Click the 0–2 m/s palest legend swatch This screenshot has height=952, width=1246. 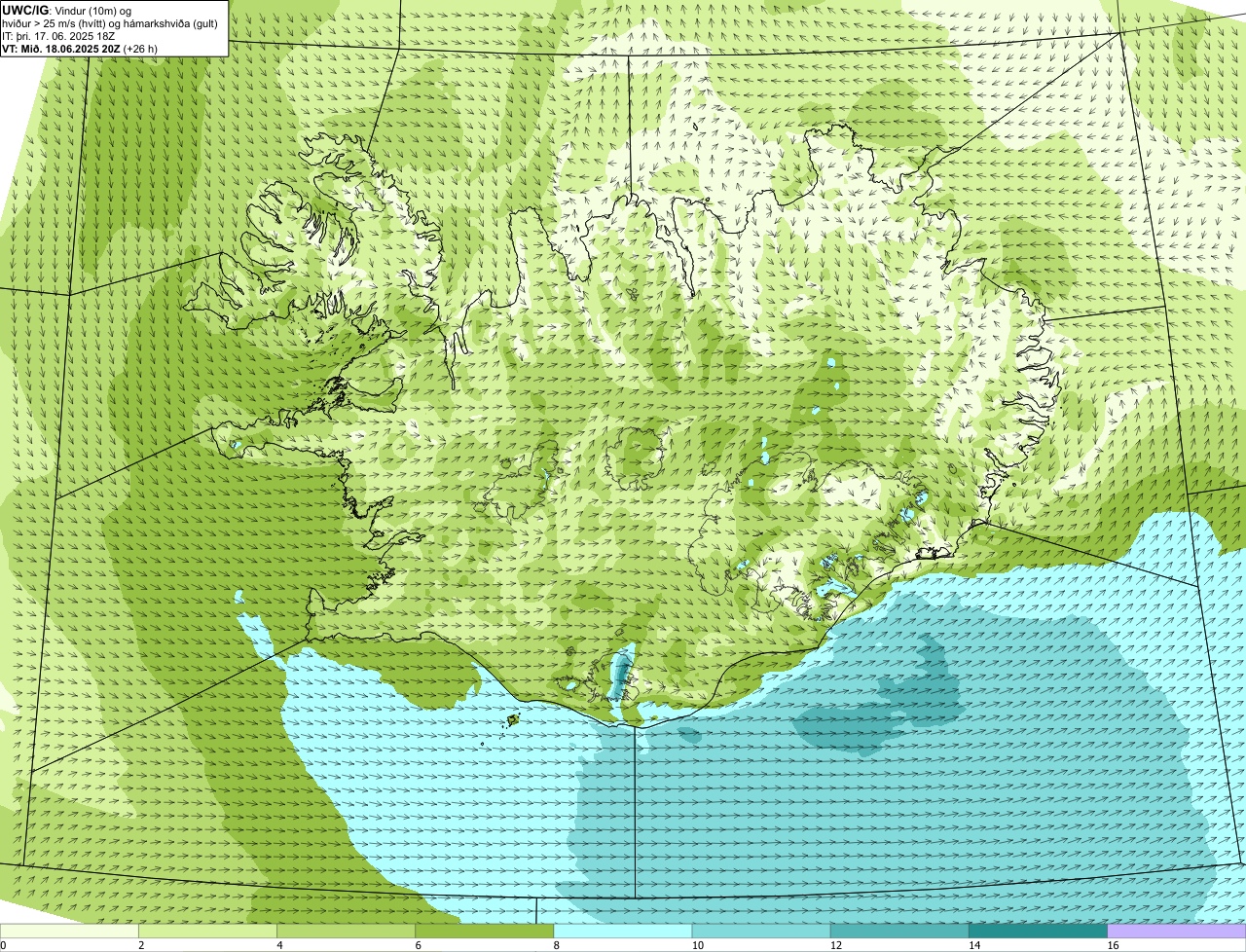[x=69, y=931]
